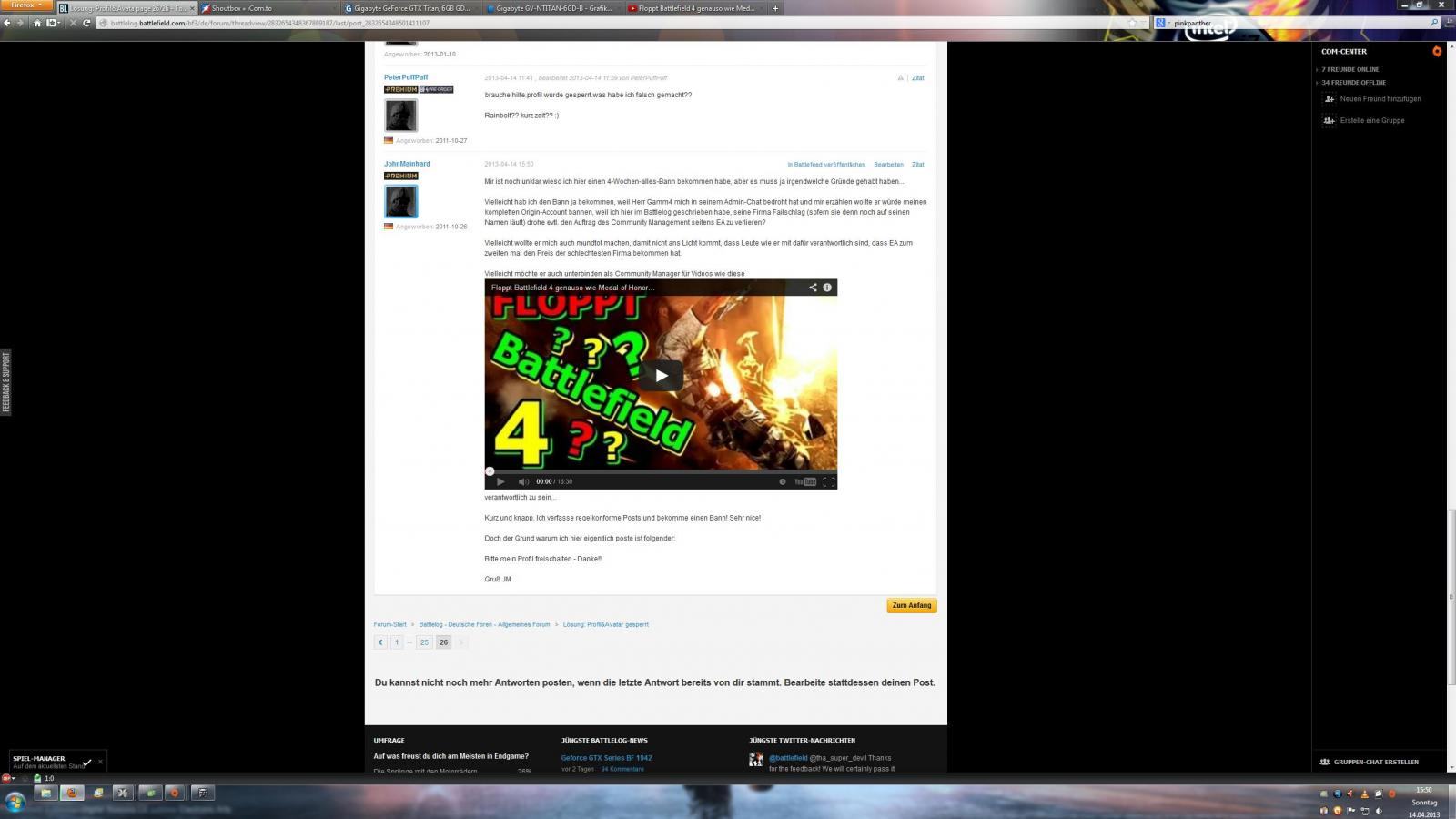Open Gruppen-Chat erstellen at the bottom

point(1370,762)
